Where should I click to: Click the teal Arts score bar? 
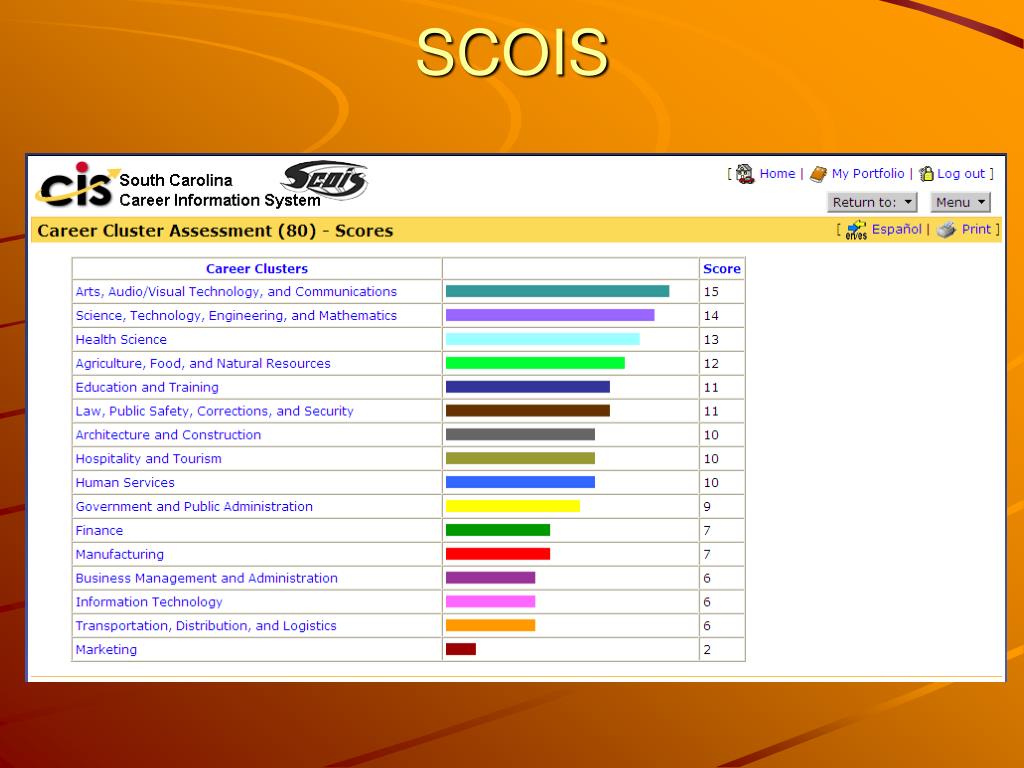pos(557,291)
